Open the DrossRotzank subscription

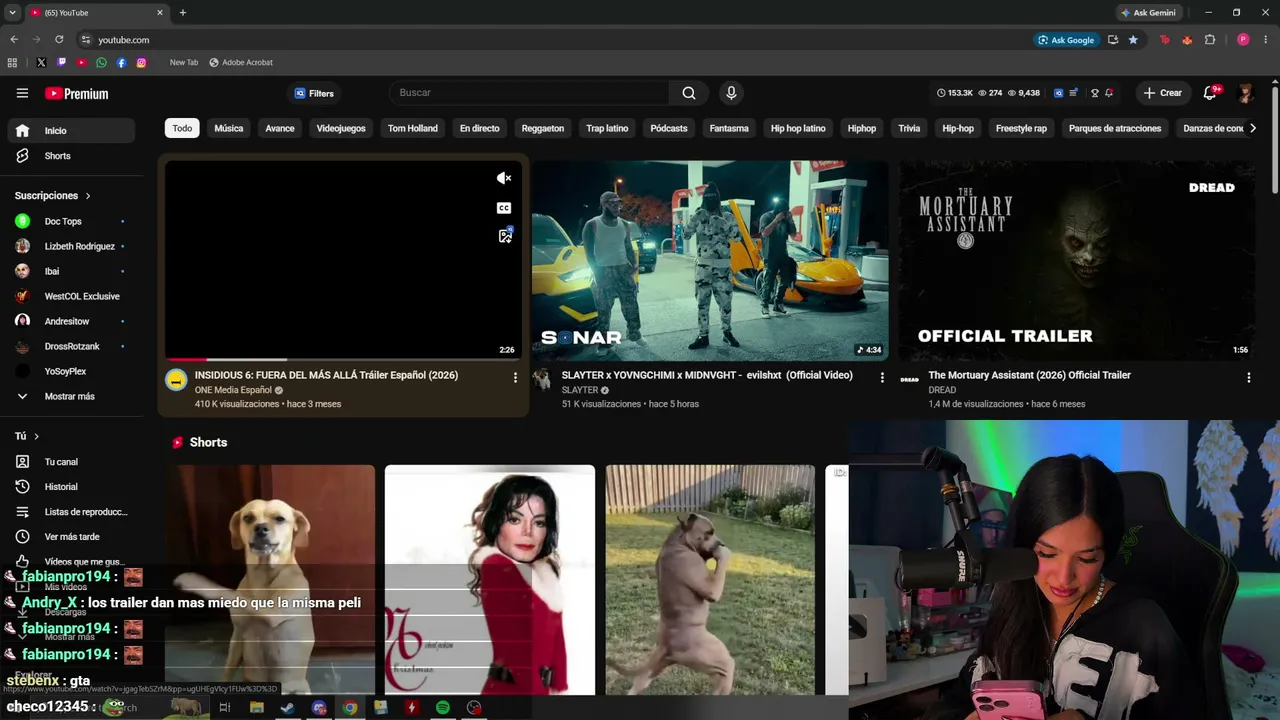click(70, 346)
